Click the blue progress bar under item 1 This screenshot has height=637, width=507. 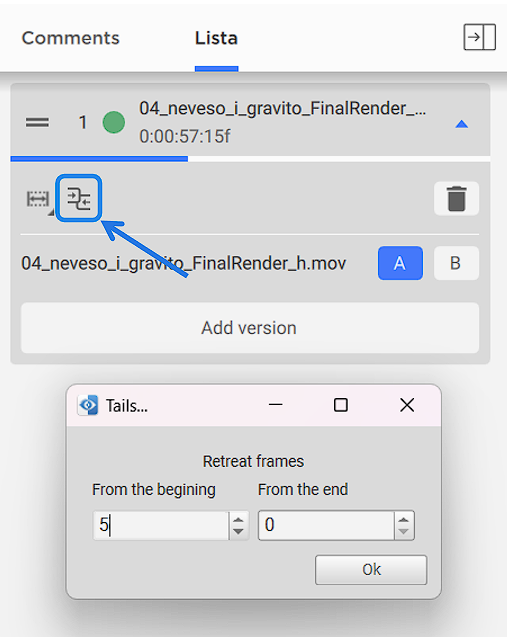pos(99,159)
